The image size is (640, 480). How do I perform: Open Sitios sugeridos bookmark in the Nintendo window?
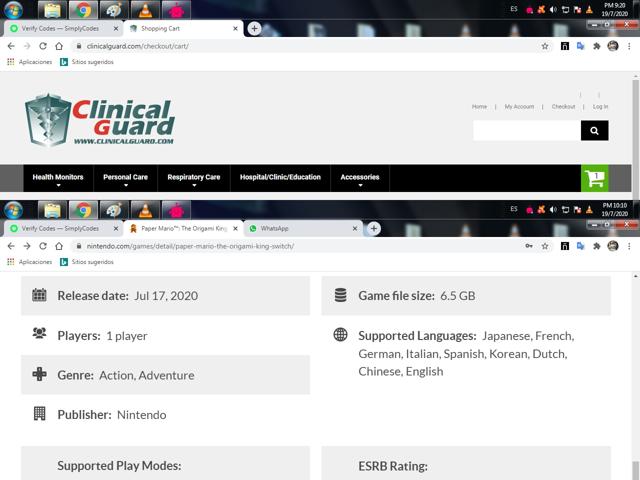(x=87, y=262)
